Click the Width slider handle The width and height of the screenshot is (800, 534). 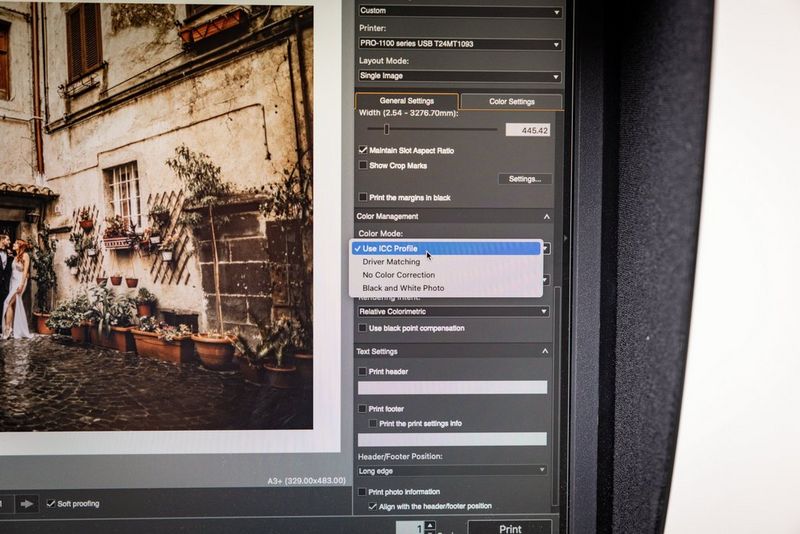(x=386, y=129)
